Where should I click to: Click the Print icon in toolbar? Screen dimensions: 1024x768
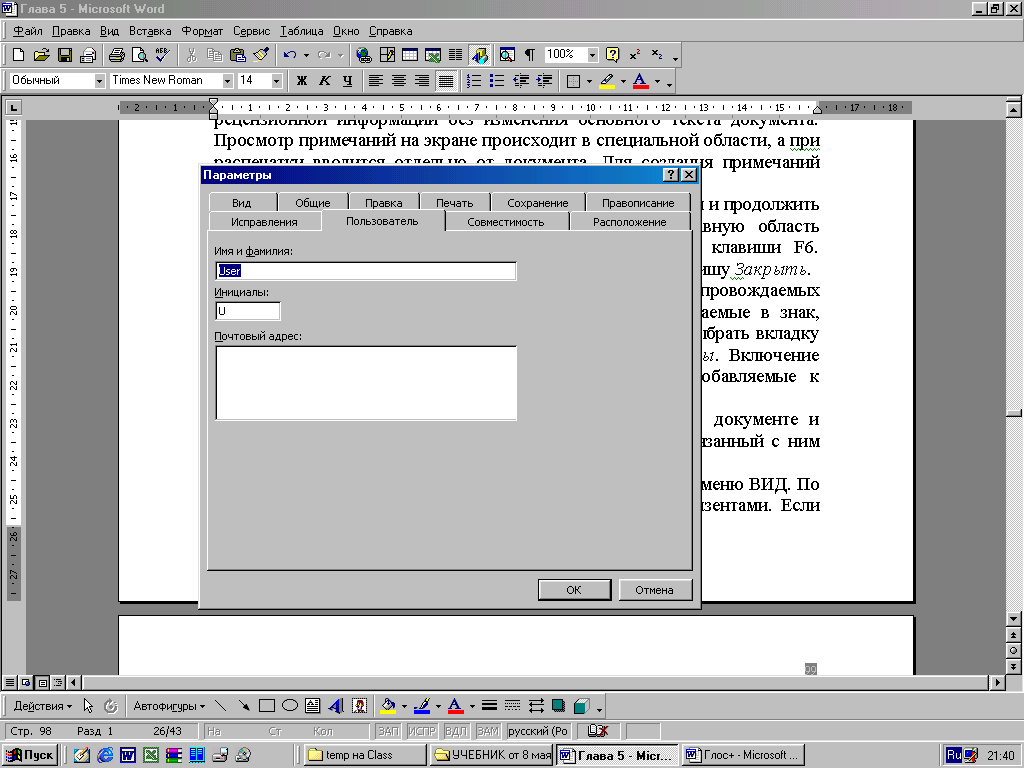click(116, 55)
